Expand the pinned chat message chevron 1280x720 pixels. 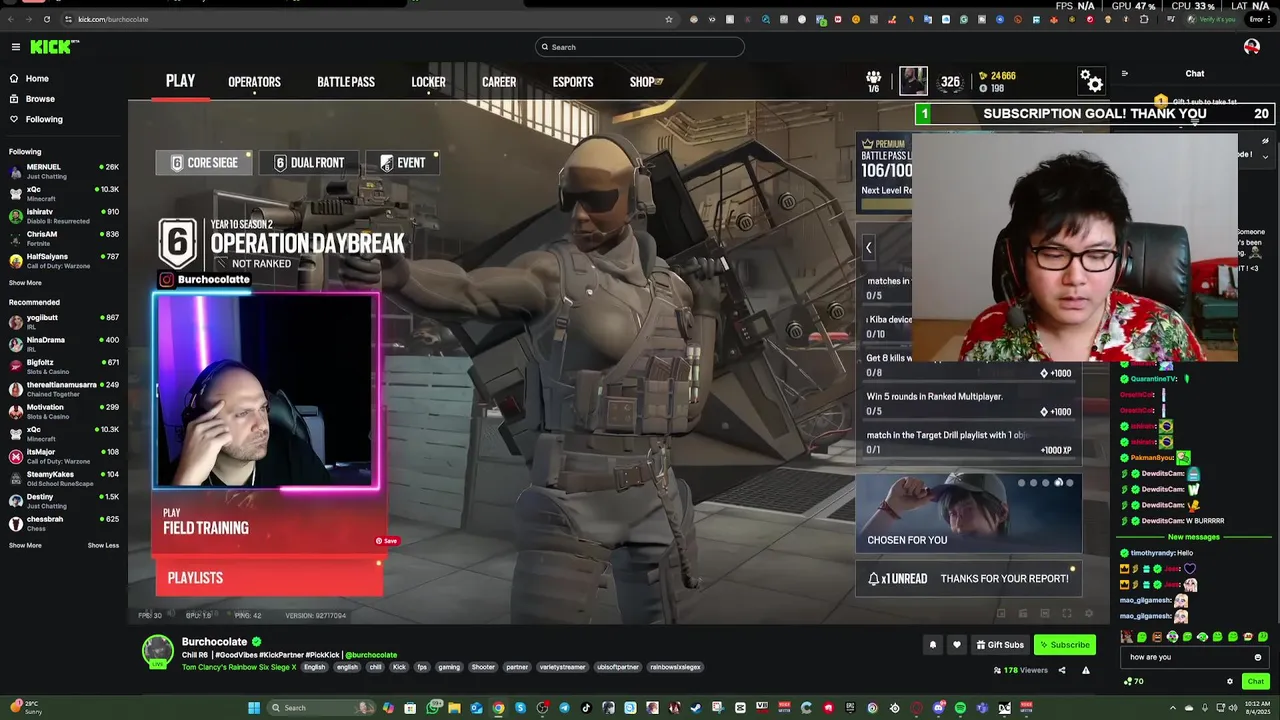pos(1265,157)
